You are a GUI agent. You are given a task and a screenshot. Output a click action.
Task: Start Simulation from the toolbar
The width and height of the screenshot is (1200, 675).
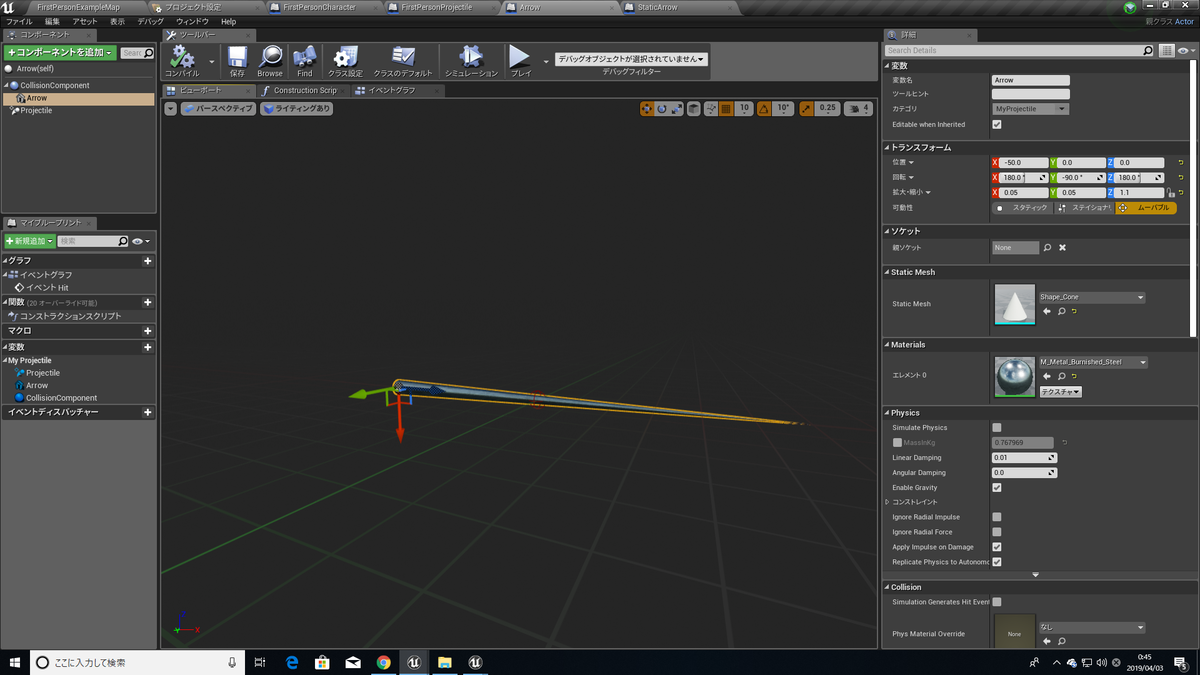pos(471,57)
